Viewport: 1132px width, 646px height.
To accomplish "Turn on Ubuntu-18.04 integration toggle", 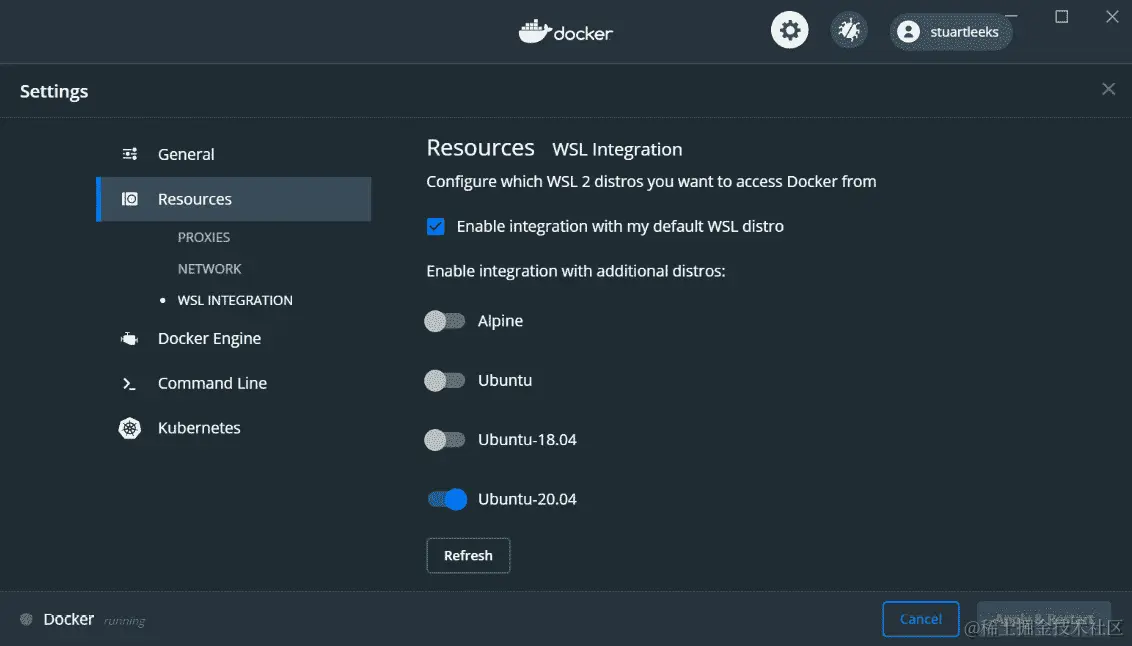I will [445, 440].
